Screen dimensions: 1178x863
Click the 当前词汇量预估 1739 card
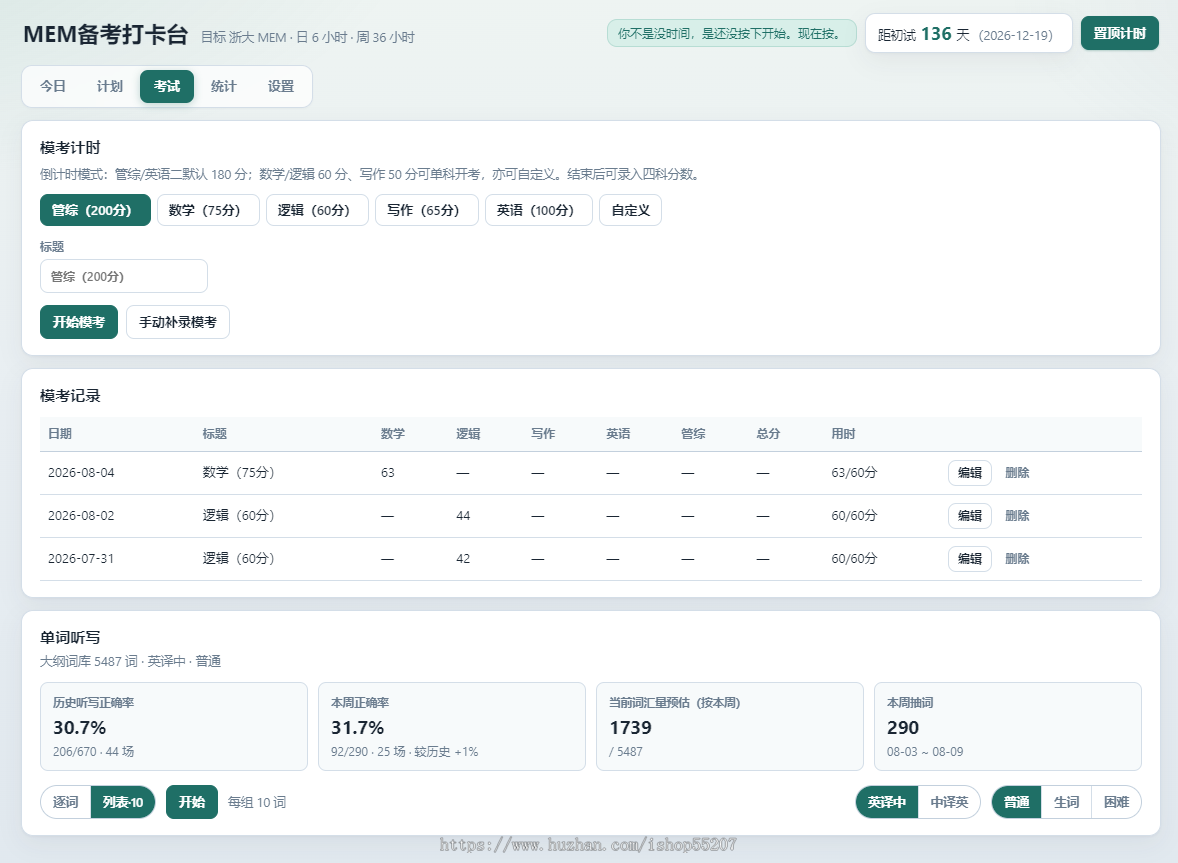(x=729, y=726)
